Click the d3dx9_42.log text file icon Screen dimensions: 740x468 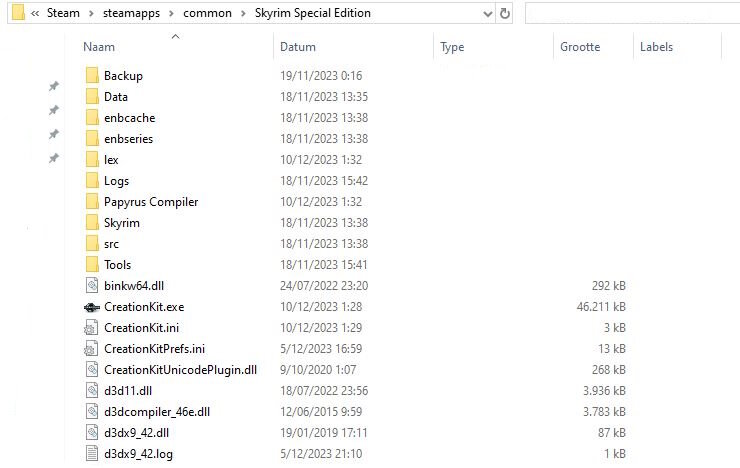tap(92, 453)
